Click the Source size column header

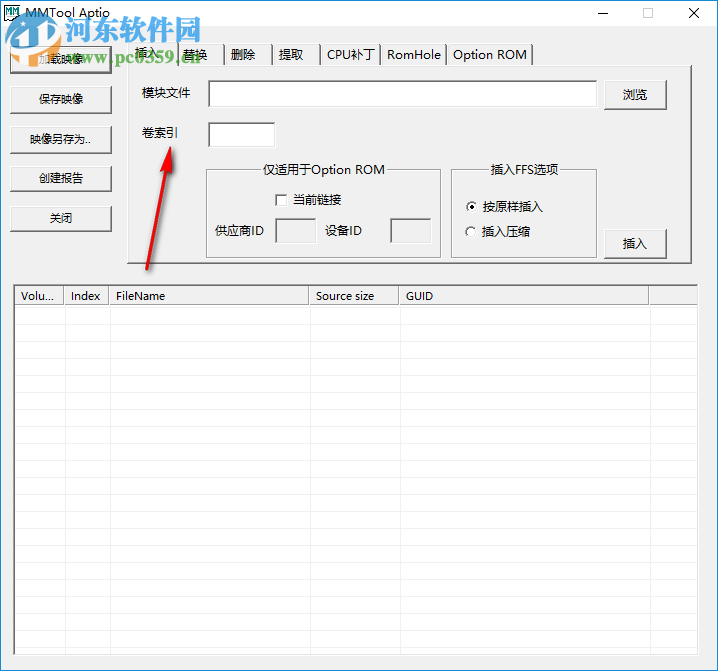click(354, 296)
